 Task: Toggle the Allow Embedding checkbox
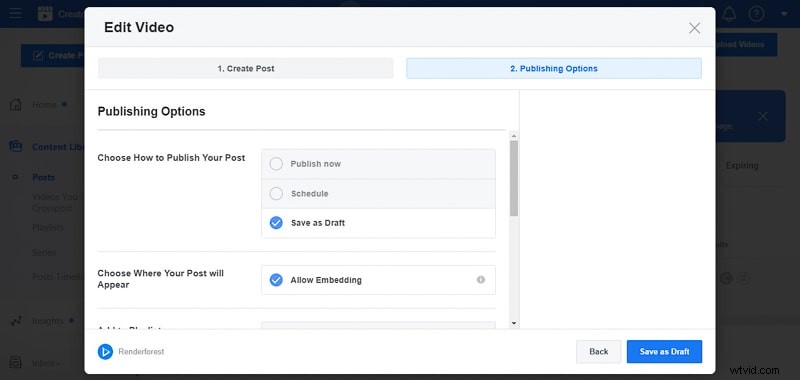[x=276, y=280]
